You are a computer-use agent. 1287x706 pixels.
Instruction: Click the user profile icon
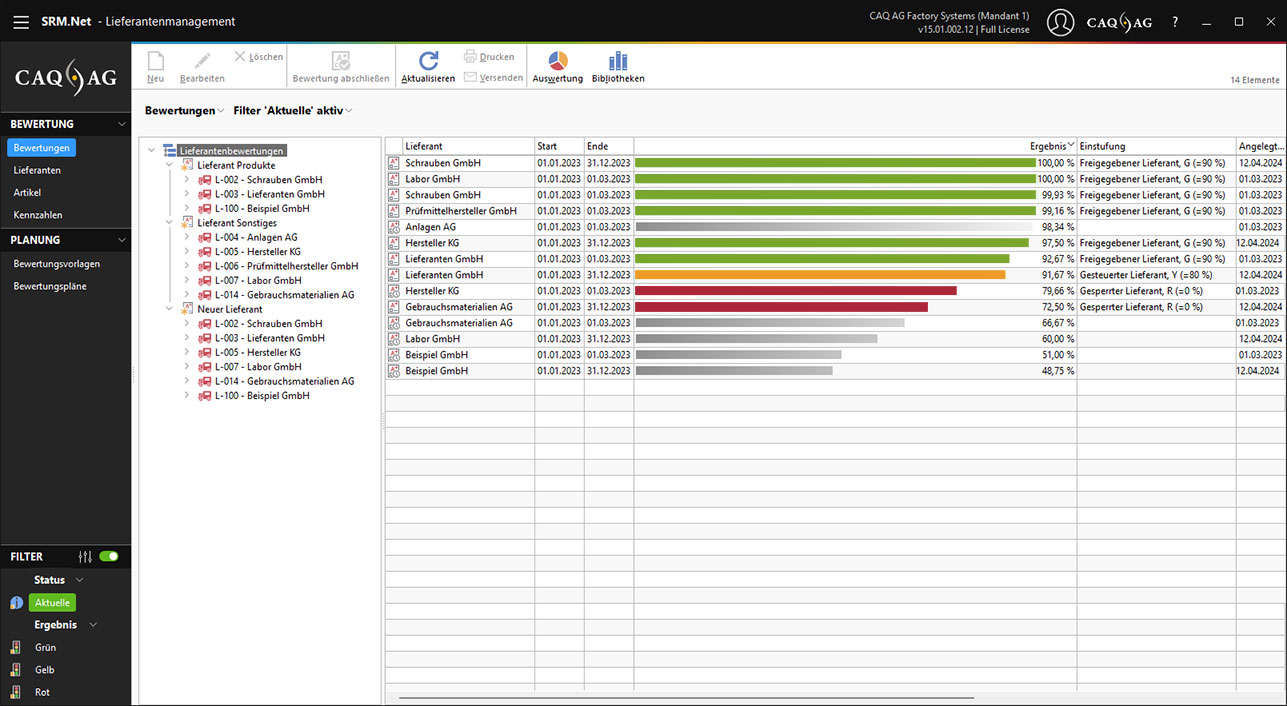click(x=1060, y=22)
